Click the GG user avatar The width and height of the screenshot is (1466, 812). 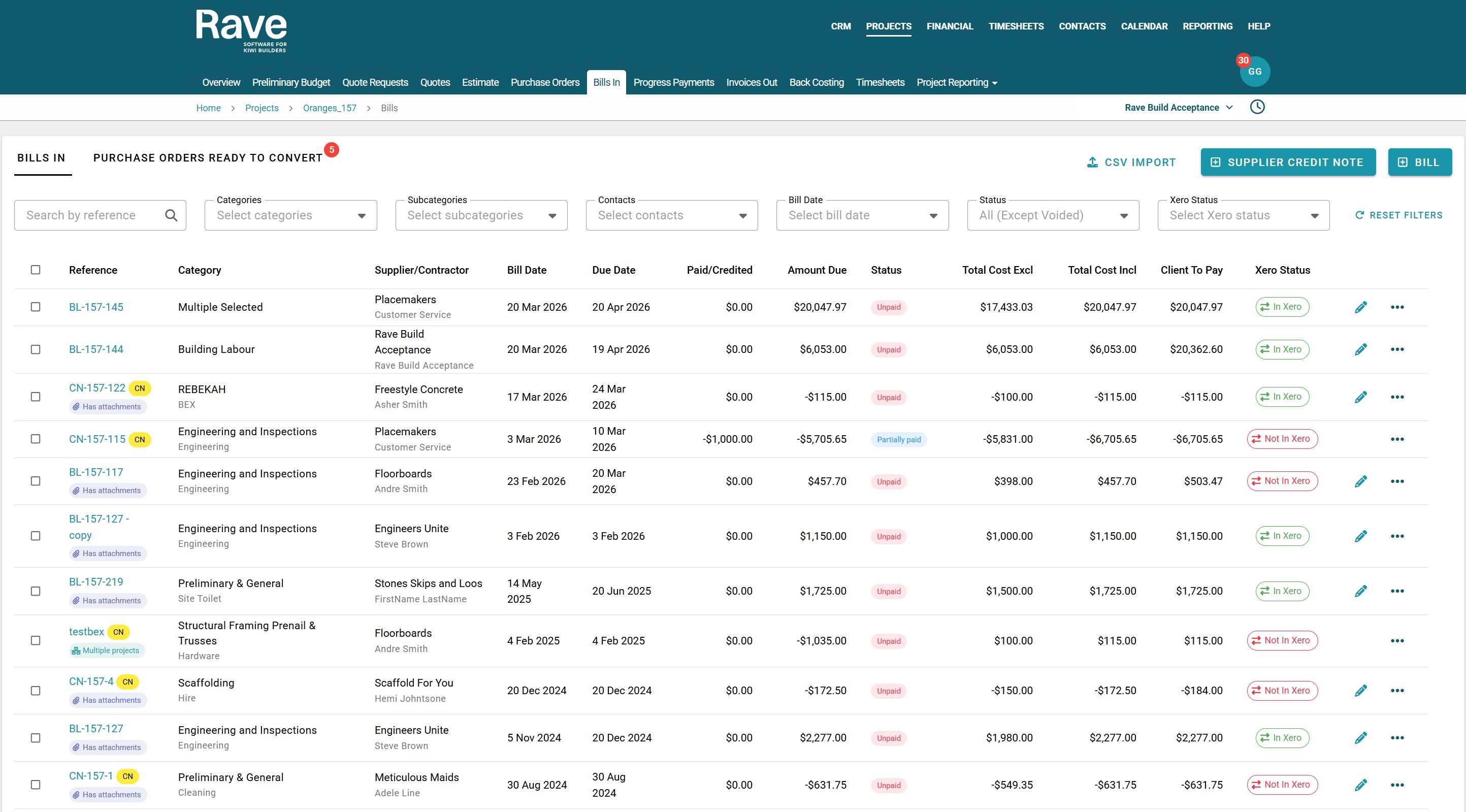[1254, 72]
